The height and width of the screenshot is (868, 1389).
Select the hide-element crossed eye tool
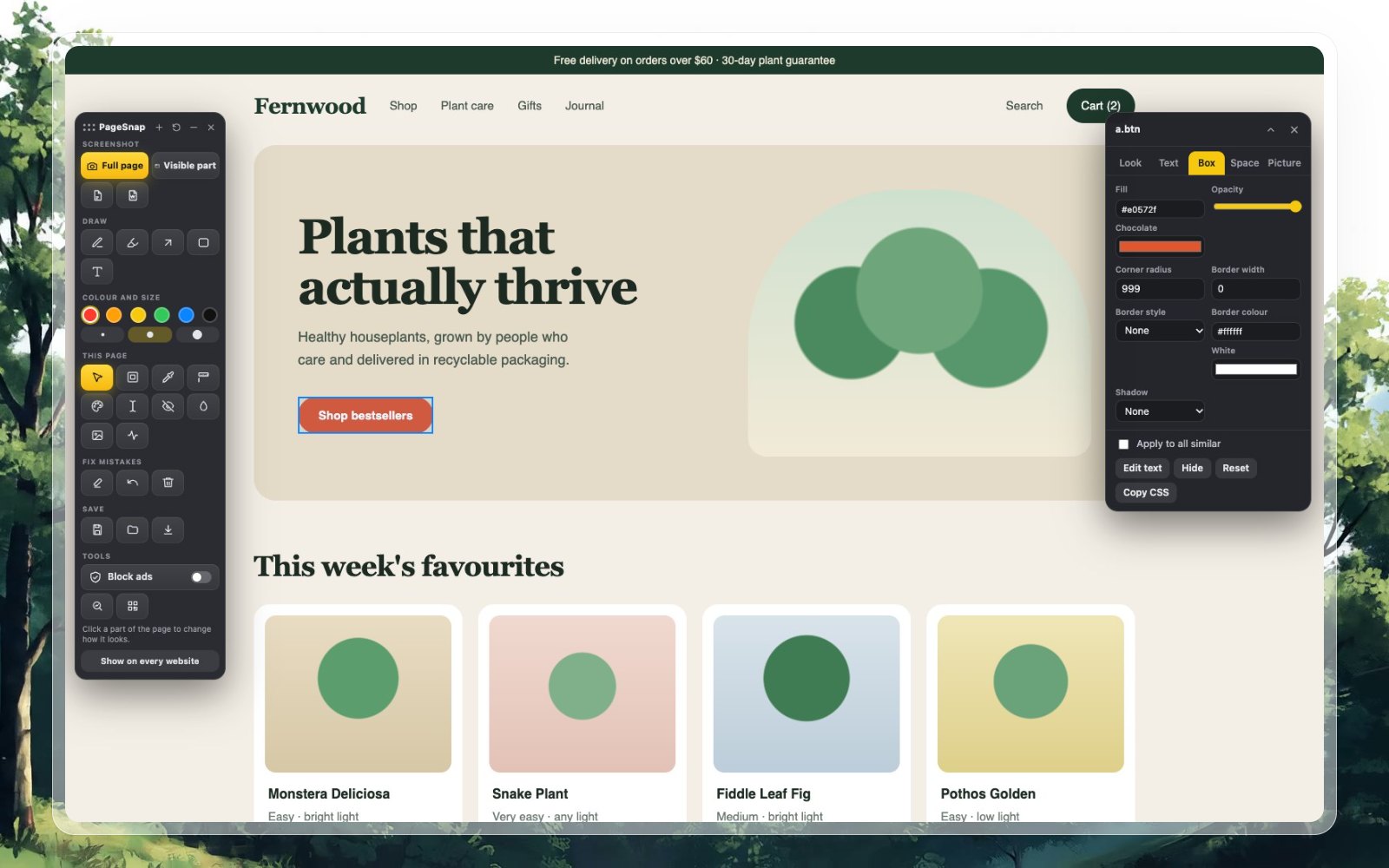168,406
